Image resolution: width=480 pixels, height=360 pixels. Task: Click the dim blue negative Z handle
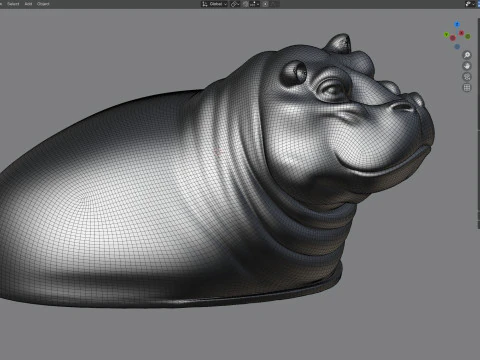click(x=457, y=46)
